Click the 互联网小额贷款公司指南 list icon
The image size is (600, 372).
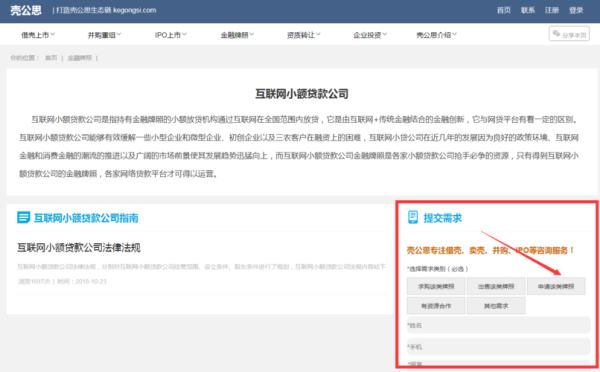pos(23,217)
